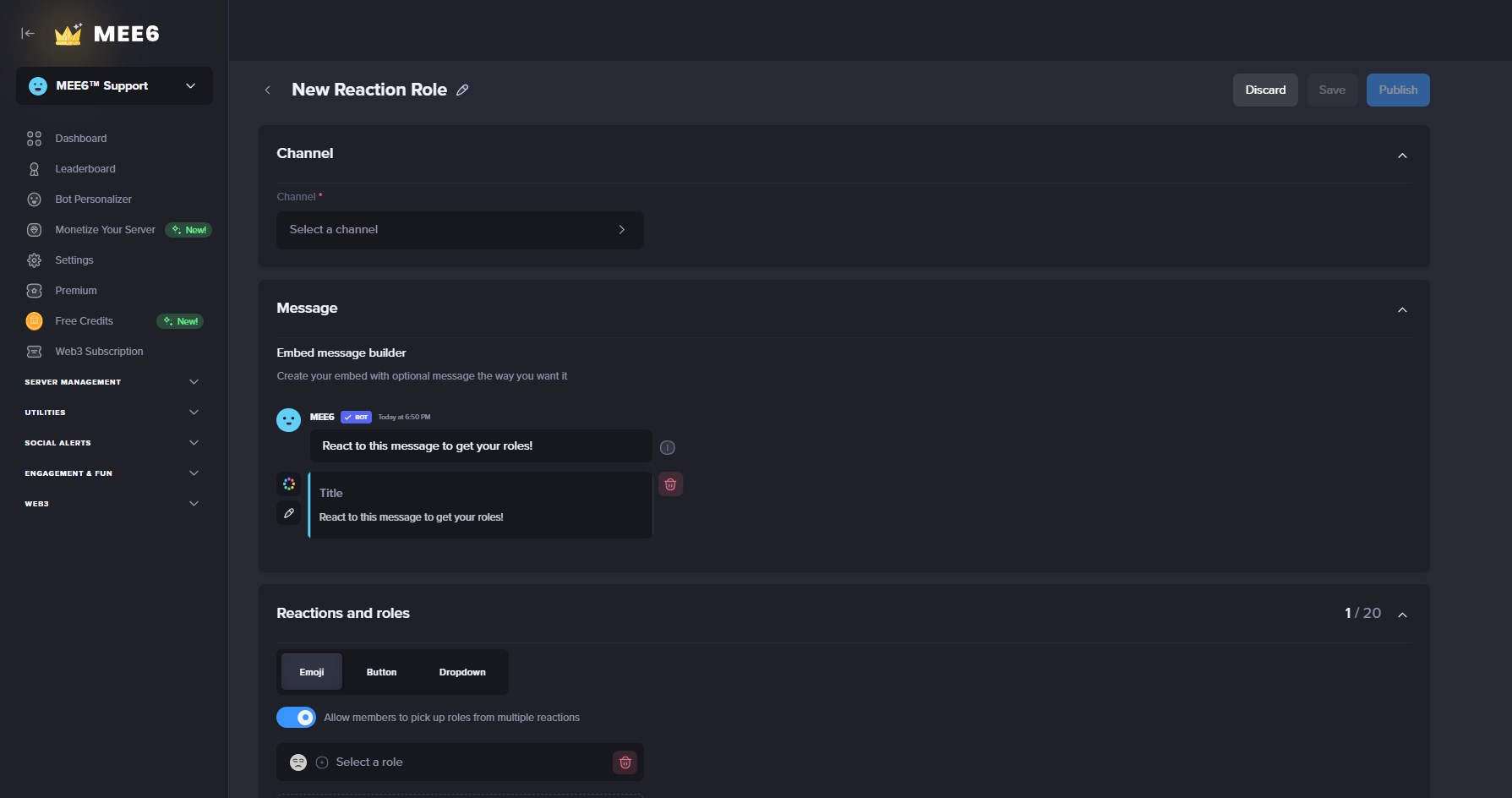This screenshot has height=798, width=1512.
Task: Click the Discard button
Action: pos(1265,90)
